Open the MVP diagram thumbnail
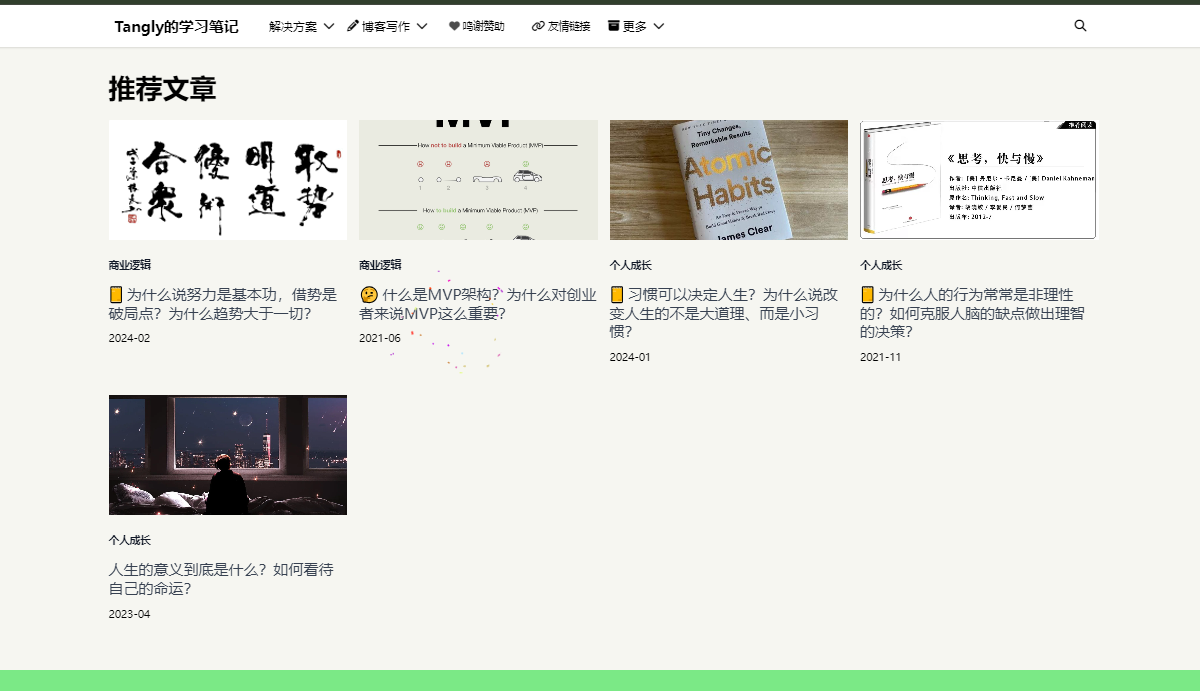Image resolution: width=1200 pixels, height=691 pixels. coord(478,180)
